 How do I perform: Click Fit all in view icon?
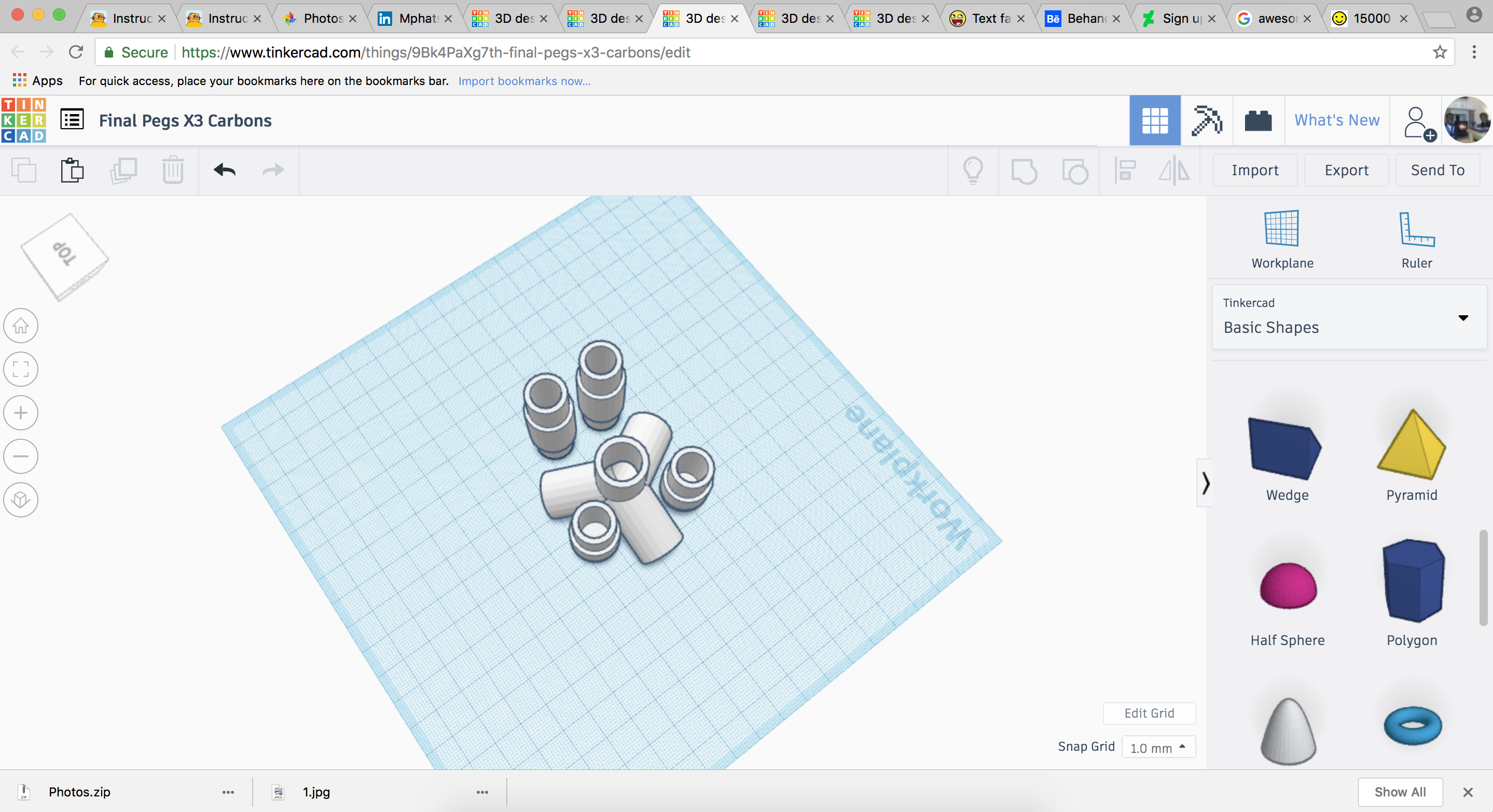pyautogui.click(x=21, y=370)
